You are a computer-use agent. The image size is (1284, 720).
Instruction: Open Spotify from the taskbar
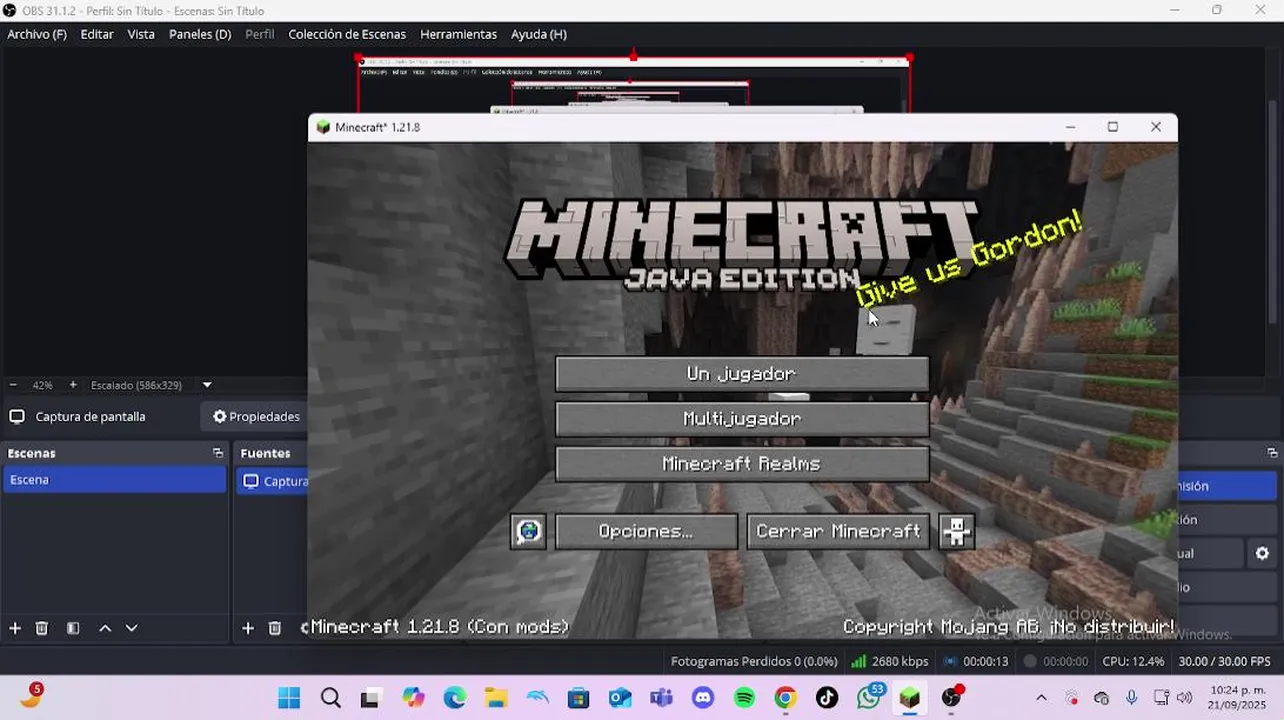pos(744,698)
